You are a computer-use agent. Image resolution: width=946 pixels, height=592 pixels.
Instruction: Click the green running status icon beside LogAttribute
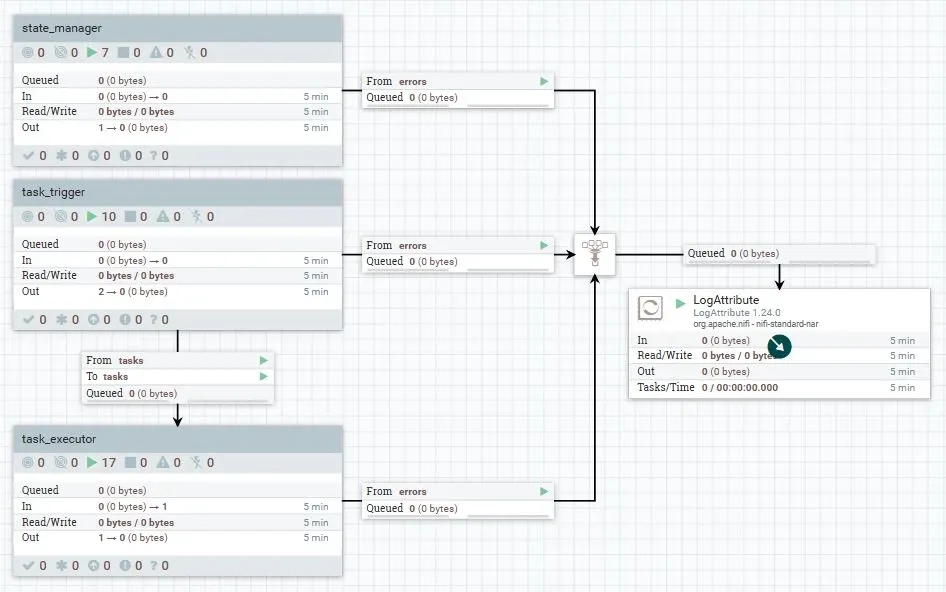tap(680, 304)
